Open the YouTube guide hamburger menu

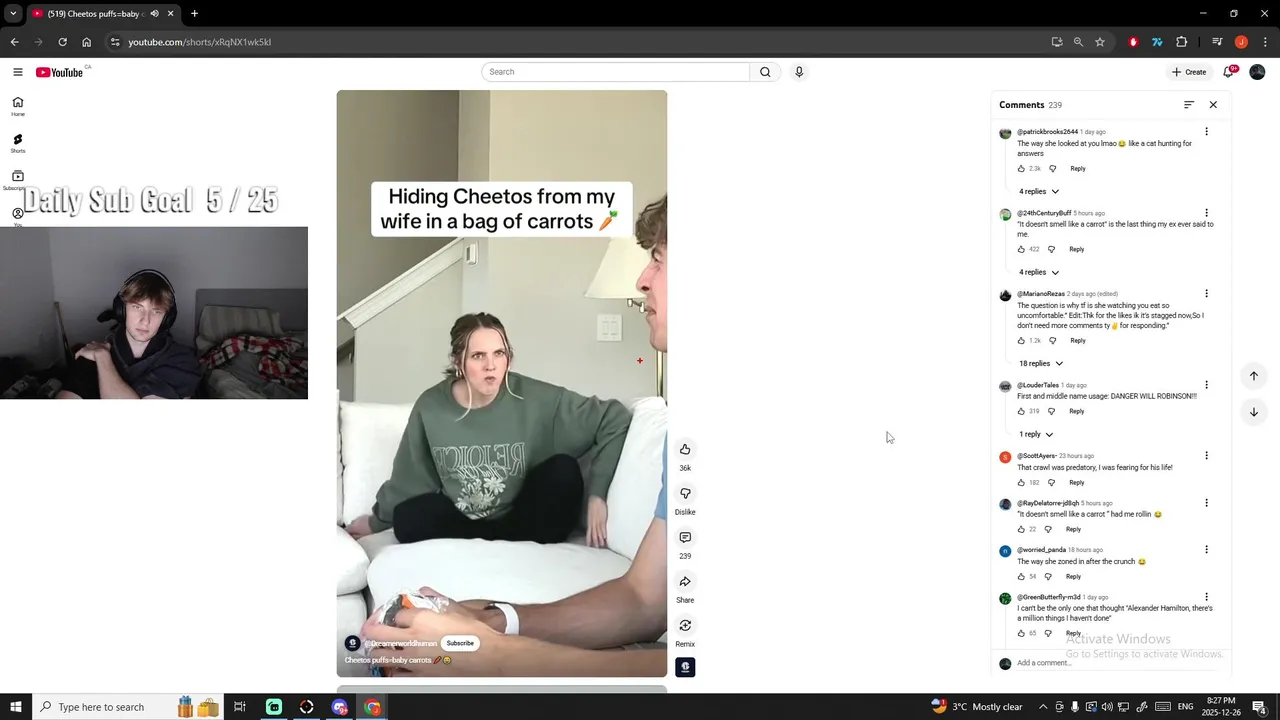(x=17, y=72)
